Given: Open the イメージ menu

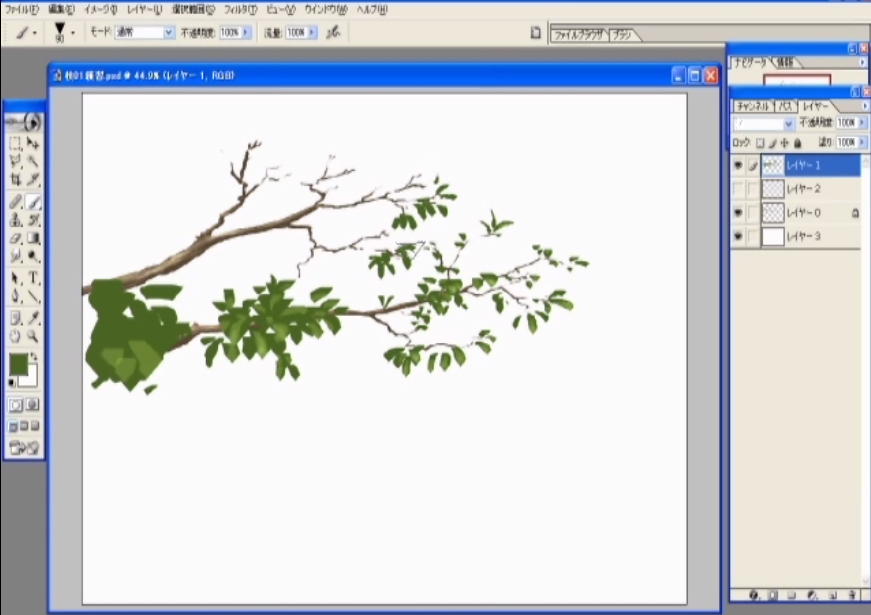Looking at the screenshot, I should coord(101,9).
